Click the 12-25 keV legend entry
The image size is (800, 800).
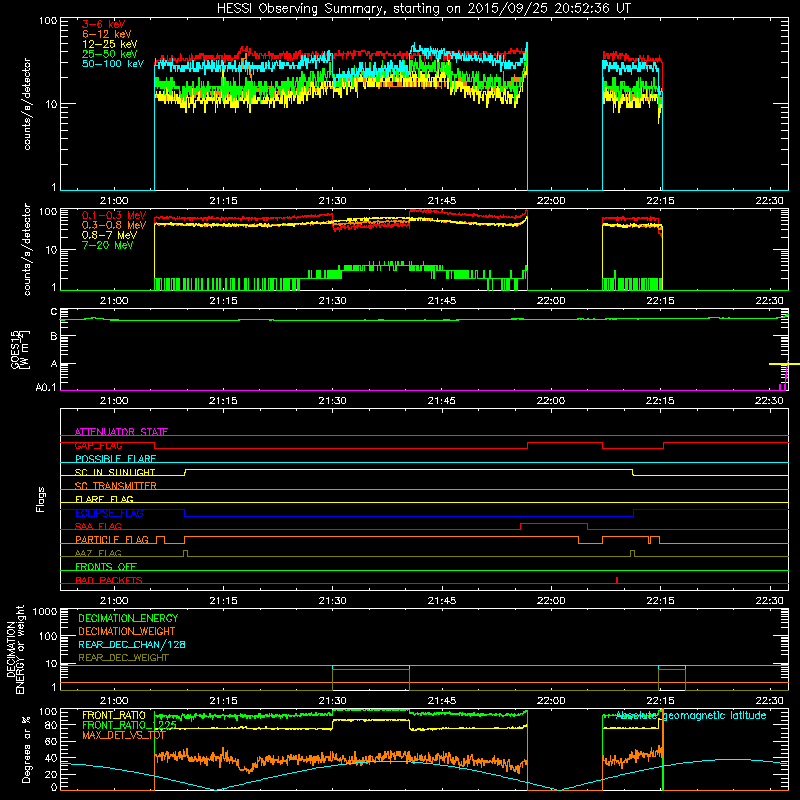pos(110,44)
